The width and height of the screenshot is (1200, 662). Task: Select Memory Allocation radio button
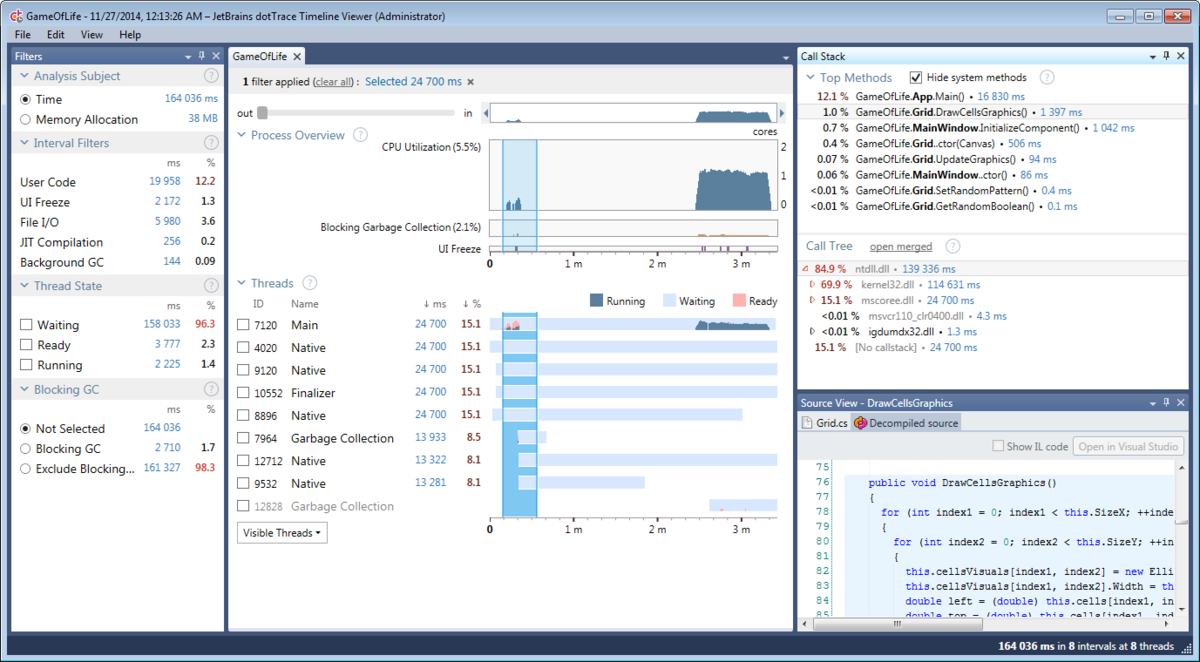coord(26,120)
